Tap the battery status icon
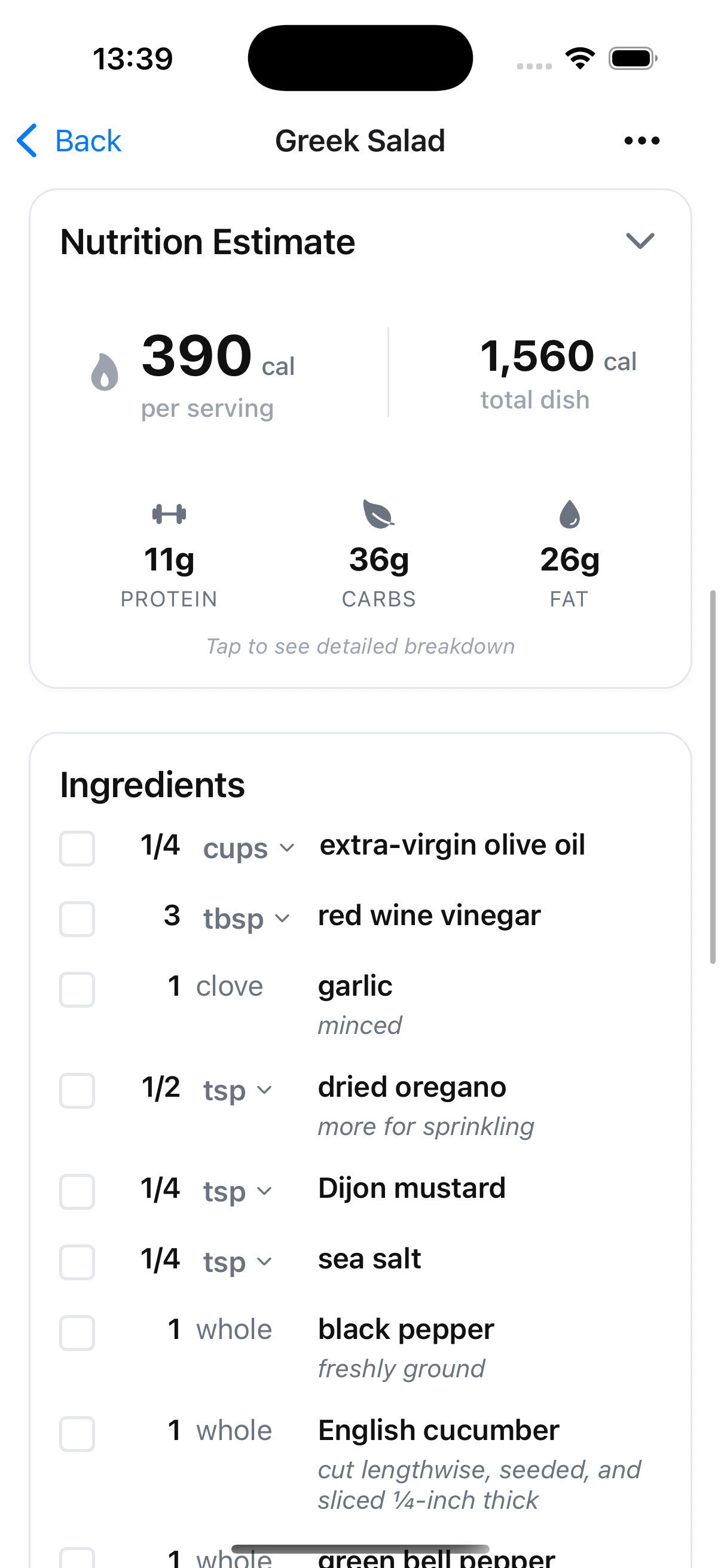This screenshot has width=721, height=1568. [633, 59]
